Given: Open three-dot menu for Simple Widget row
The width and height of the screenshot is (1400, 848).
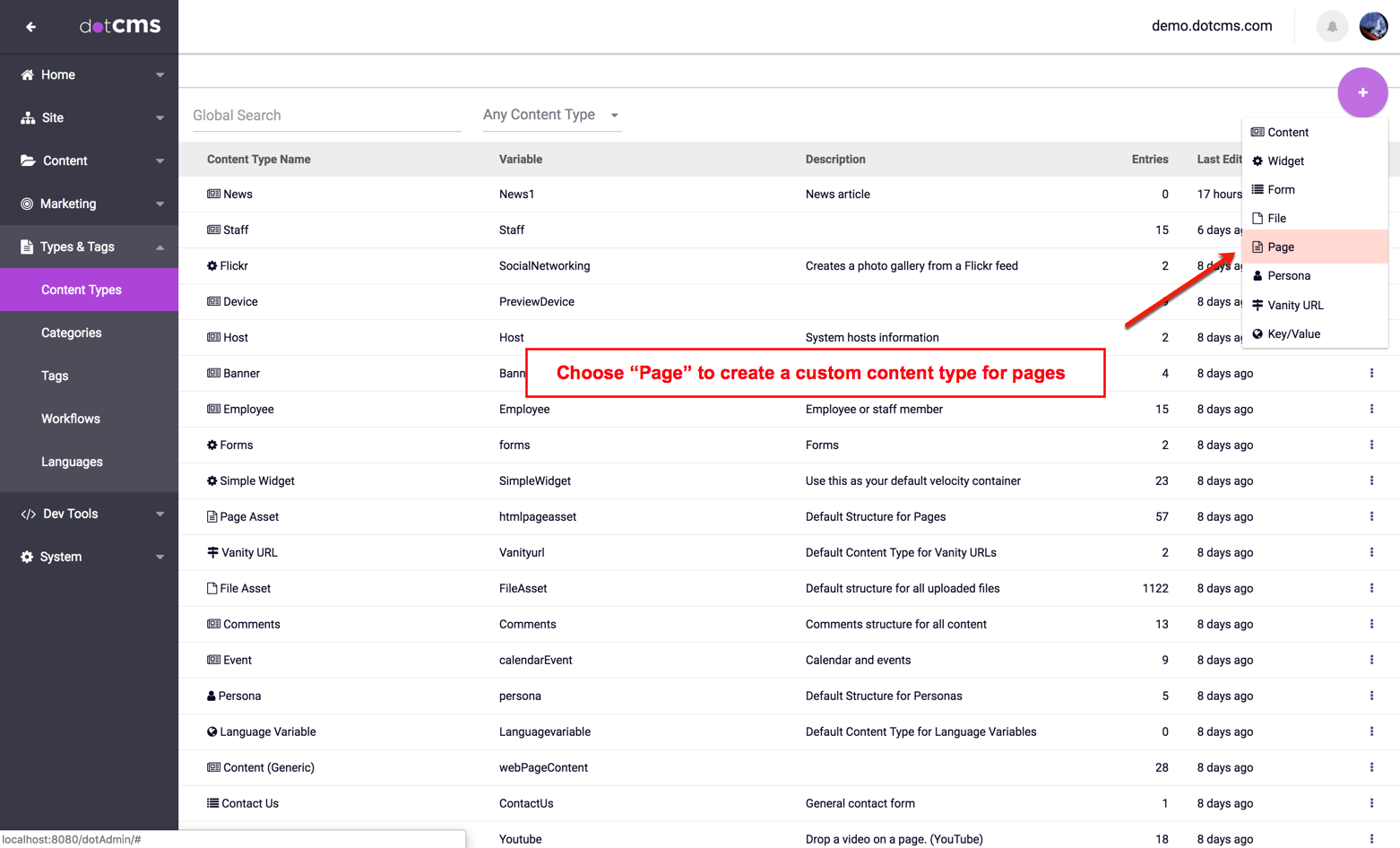Looking at the screenshot, I should pos(1371,480).
